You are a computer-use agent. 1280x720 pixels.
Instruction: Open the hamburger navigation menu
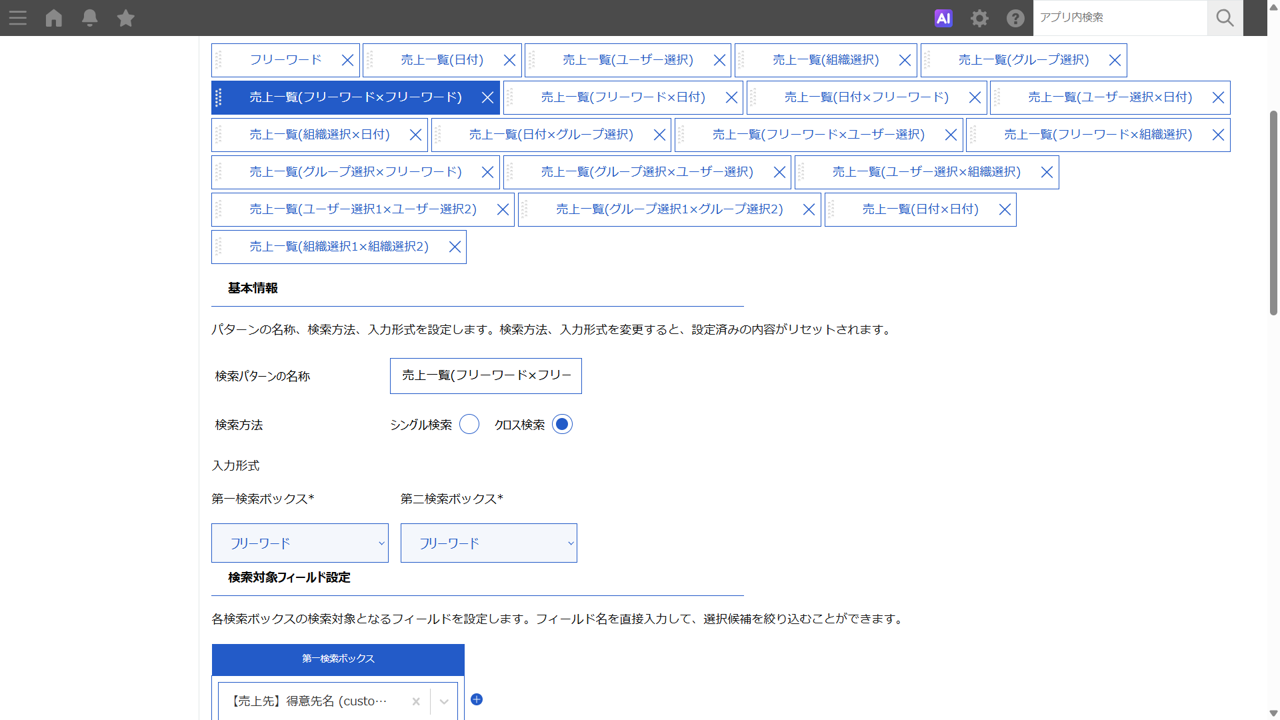click(x=18, y=18)
